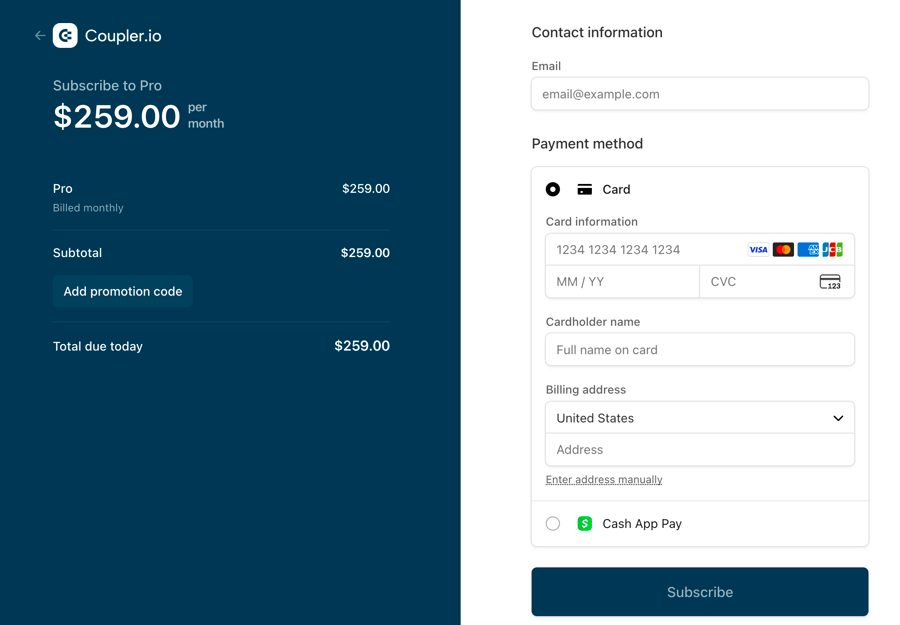Click the MM / YY expiry field
Screen dimensions: 900x625
pos(622,282)
